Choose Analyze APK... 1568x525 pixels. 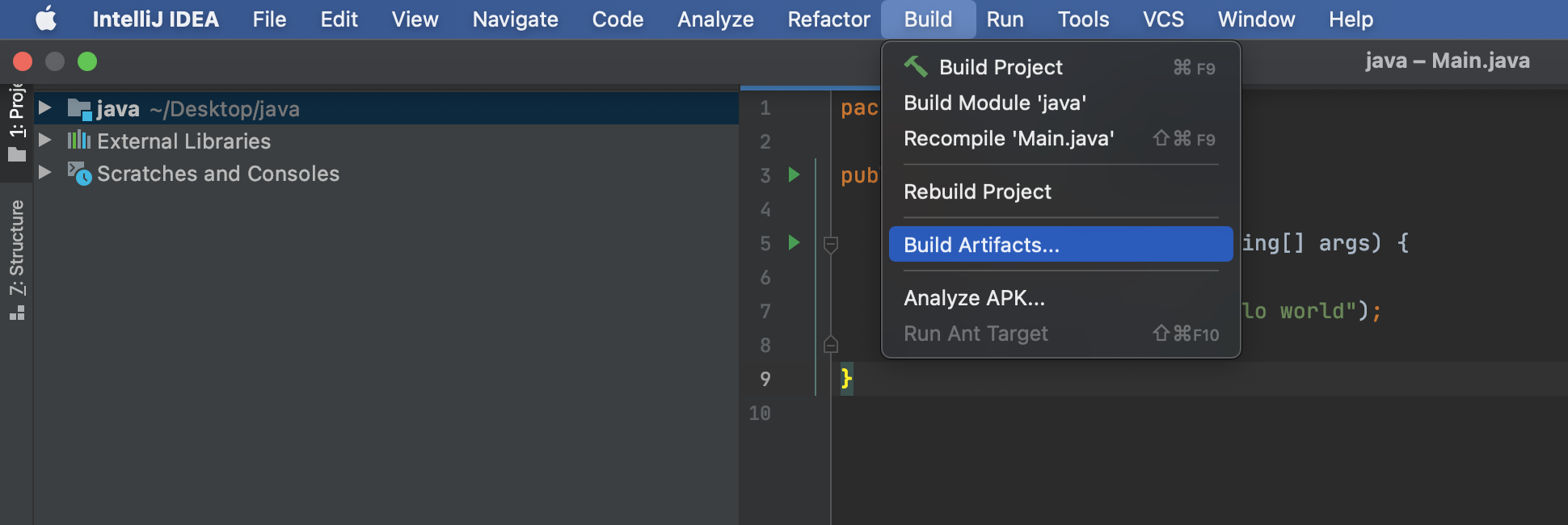pyautogui.click(x=1060, y=298)
